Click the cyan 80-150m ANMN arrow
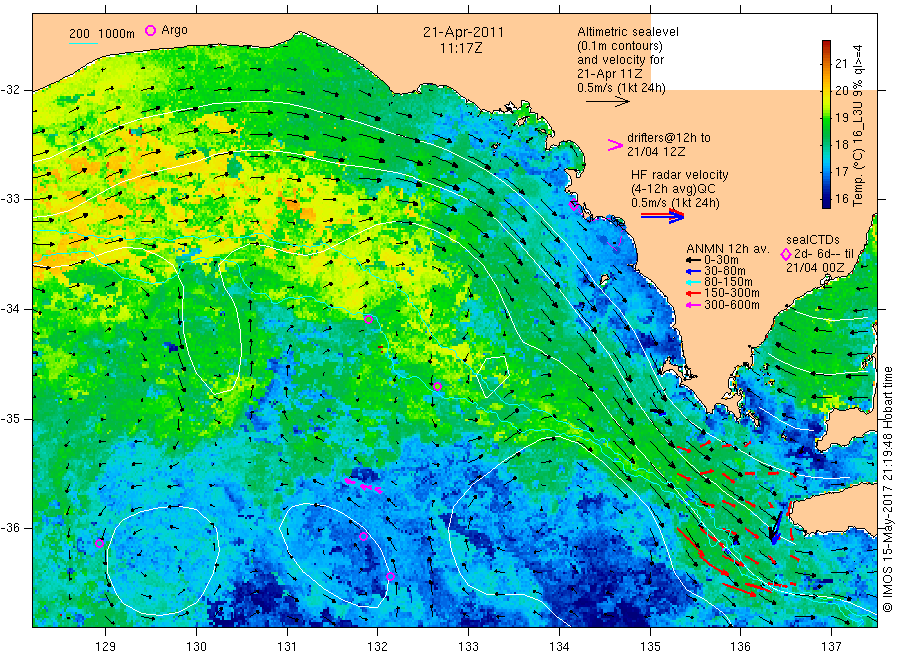This screenshot has height=660, width=900. coord(693,282)
